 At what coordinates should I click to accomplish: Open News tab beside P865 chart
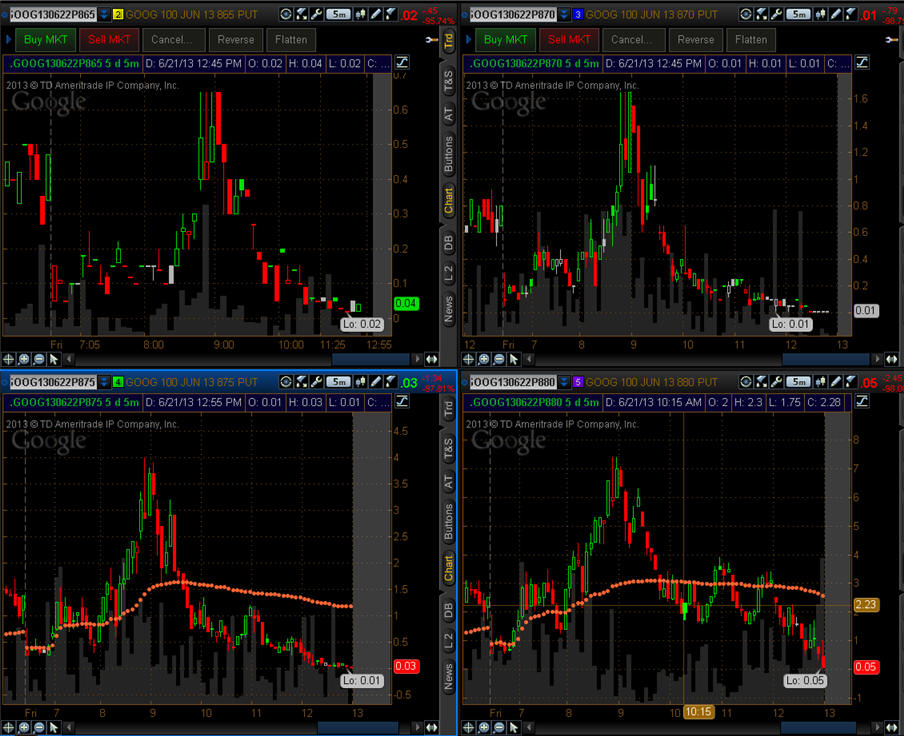point(448,308)
